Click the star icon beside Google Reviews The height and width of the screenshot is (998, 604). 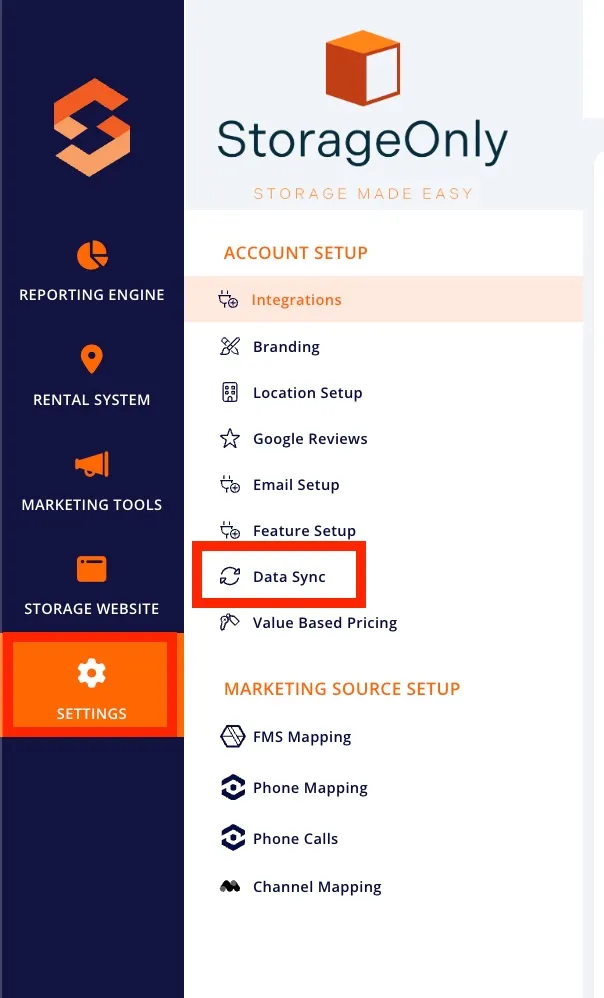[230, 439]
